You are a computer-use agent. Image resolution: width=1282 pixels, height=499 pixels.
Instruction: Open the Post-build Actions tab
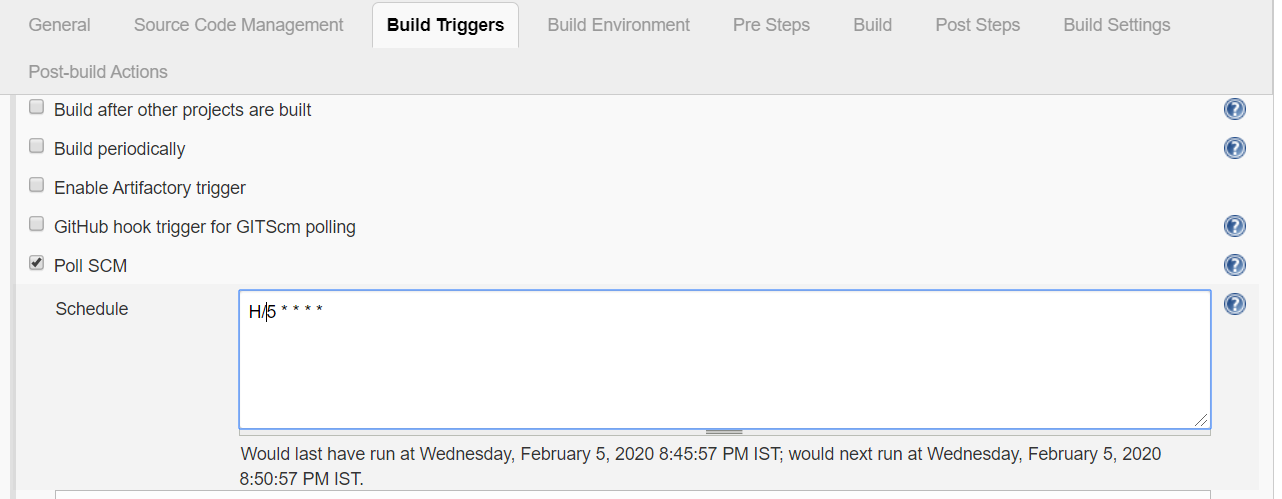pos(98,72)
